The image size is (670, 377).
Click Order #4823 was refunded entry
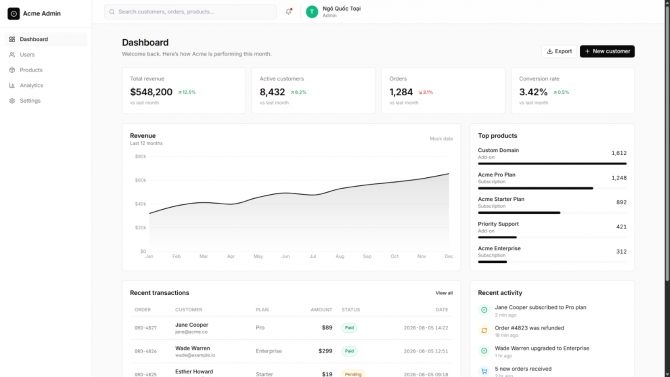click(x=529, y=328)
